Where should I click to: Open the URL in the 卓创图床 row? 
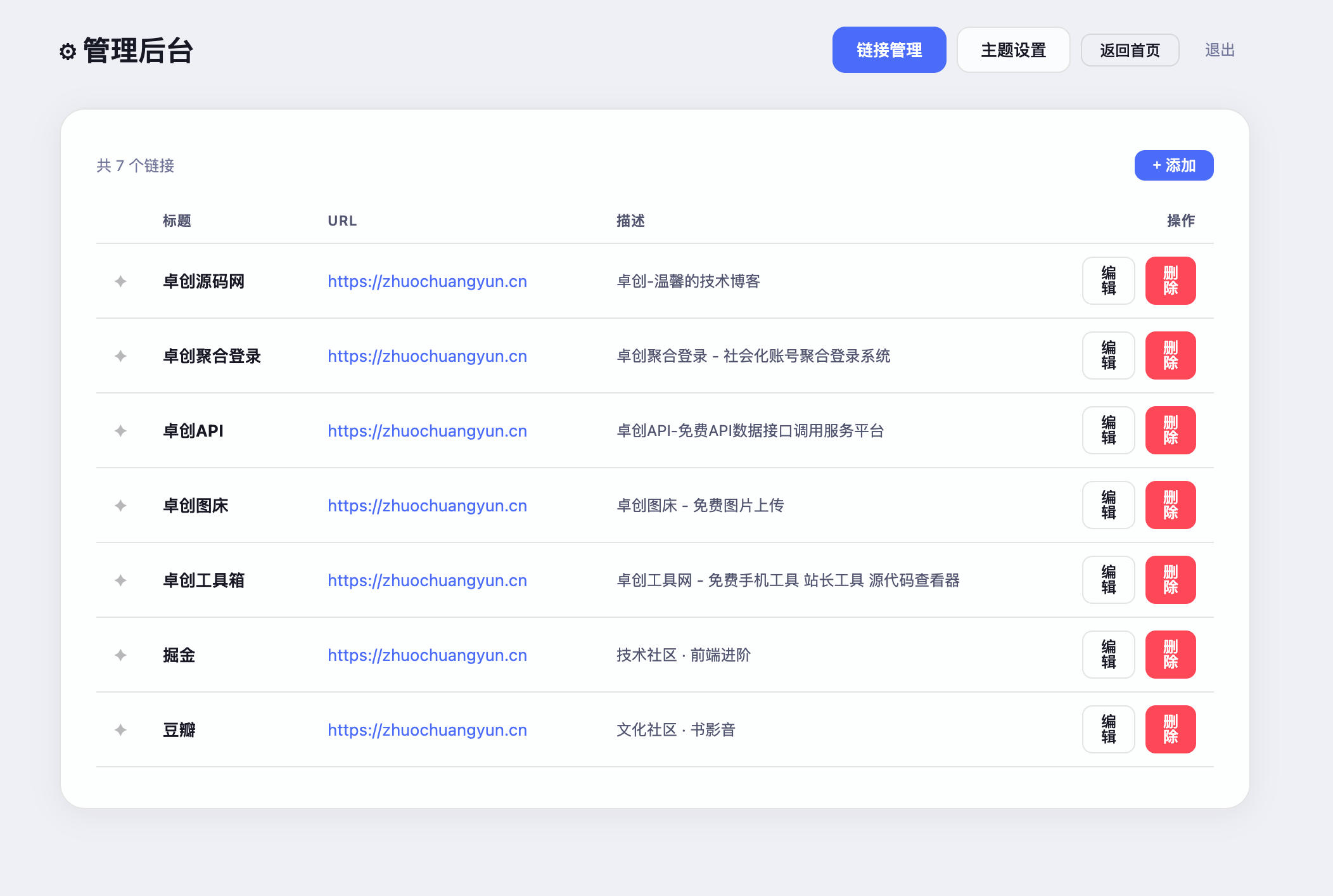tap(427, 506)
